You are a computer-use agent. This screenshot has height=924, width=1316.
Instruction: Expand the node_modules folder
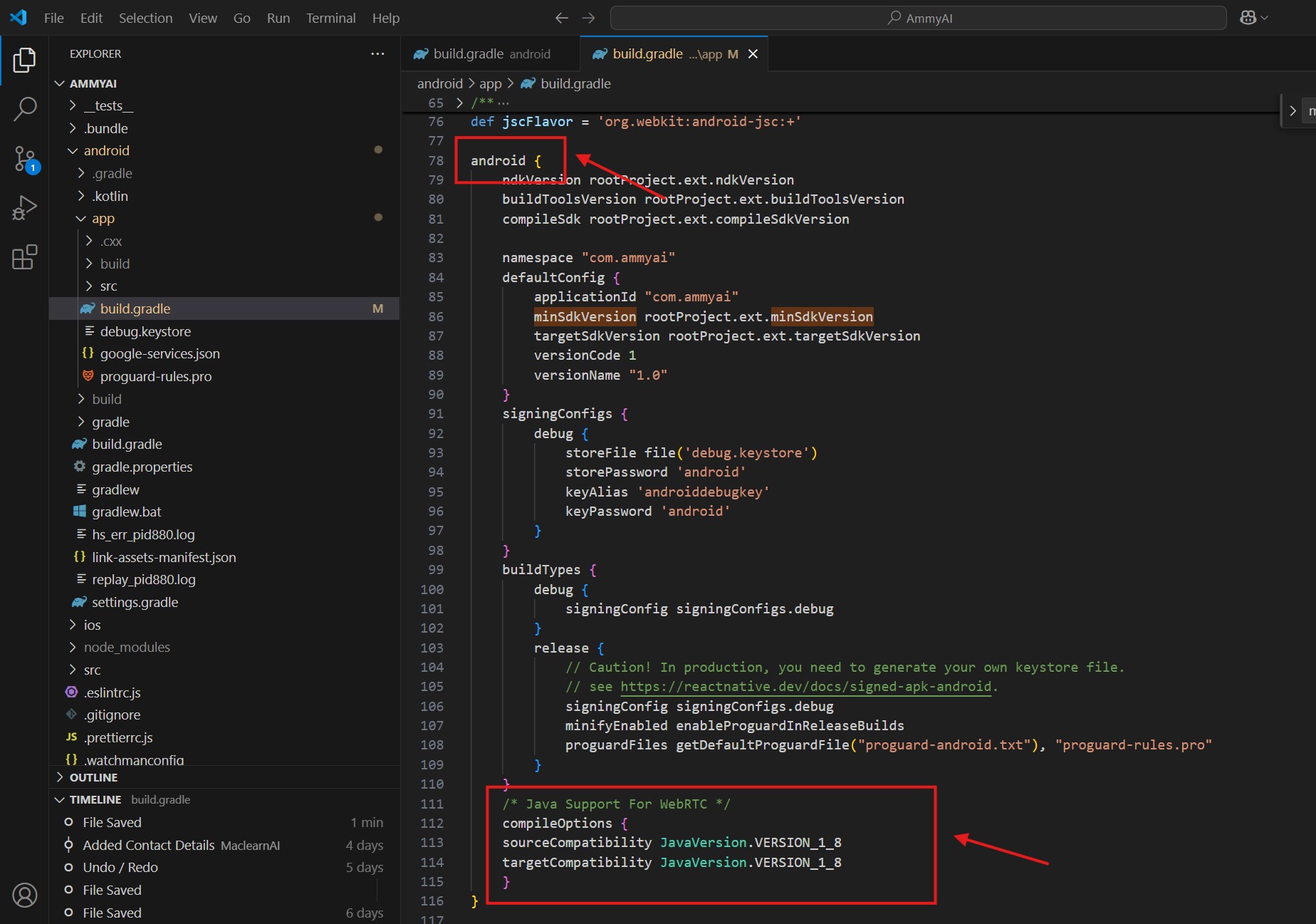click(127, 647)
